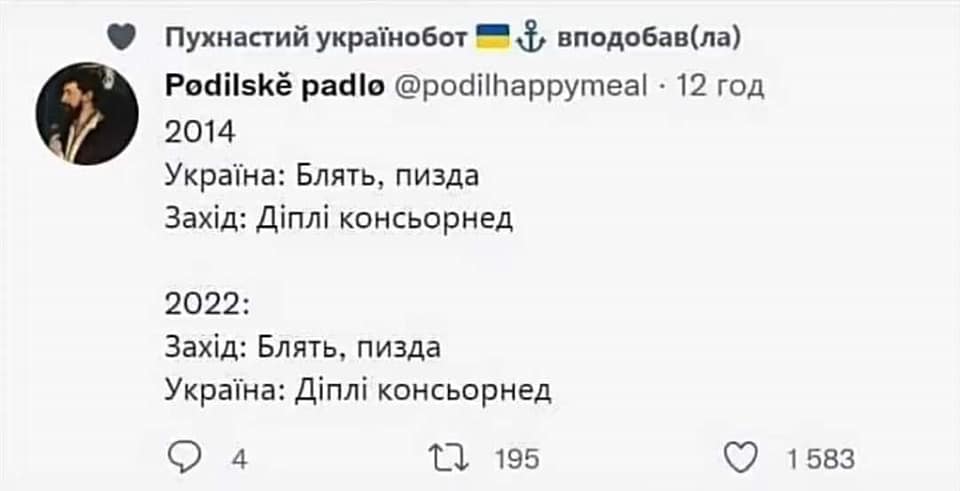
Task: Click the "вподобав(ла)" liked-by label
Action: coord(647,38)
